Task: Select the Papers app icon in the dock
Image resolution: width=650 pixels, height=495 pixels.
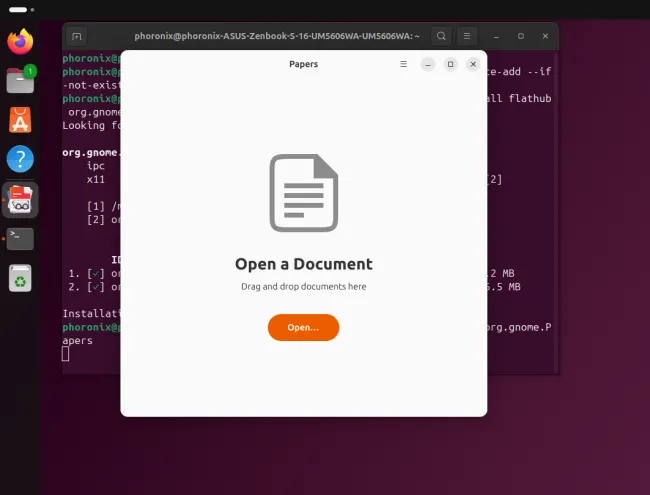Action: pyautogui.click(x=20, y=199)
